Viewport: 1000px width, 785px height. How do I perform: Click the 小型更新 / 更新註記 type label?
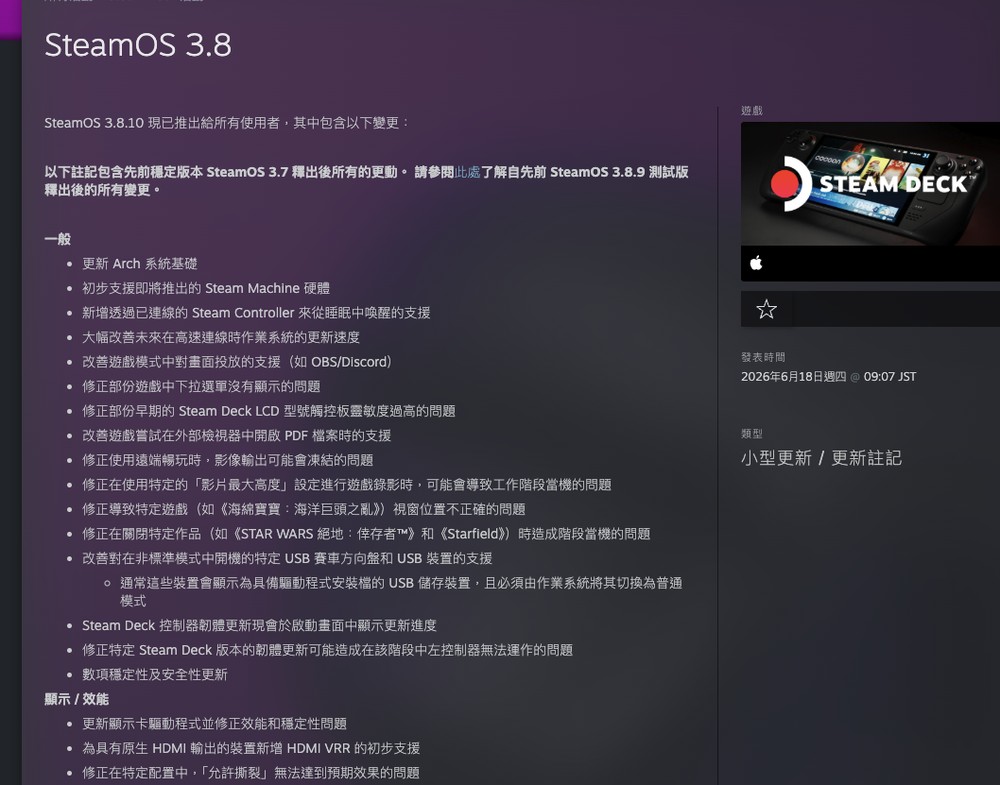pyautogui.click(x=821, y=458)
